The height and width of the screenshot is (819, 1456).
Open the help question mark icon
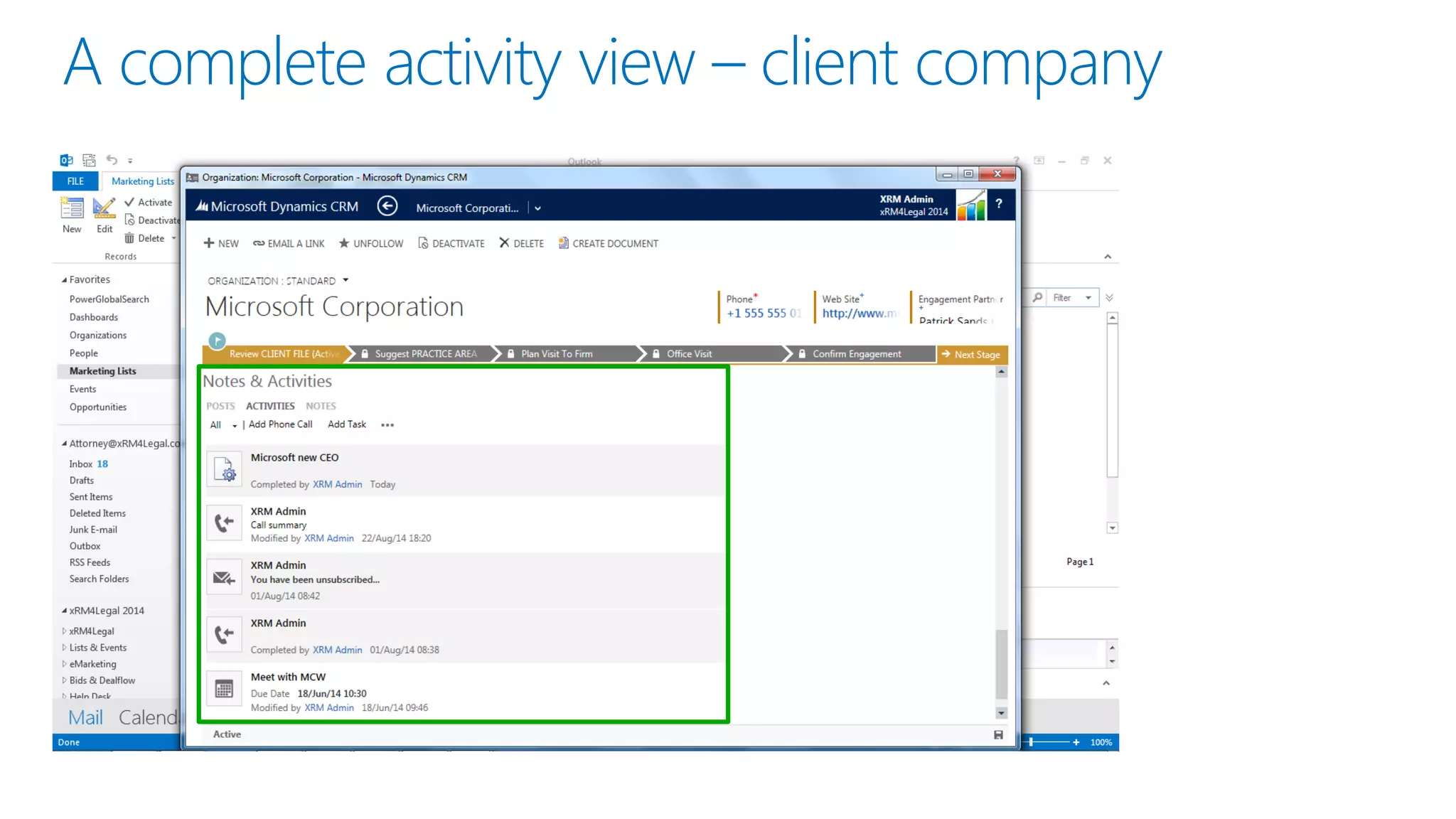(x=999, y=204)
